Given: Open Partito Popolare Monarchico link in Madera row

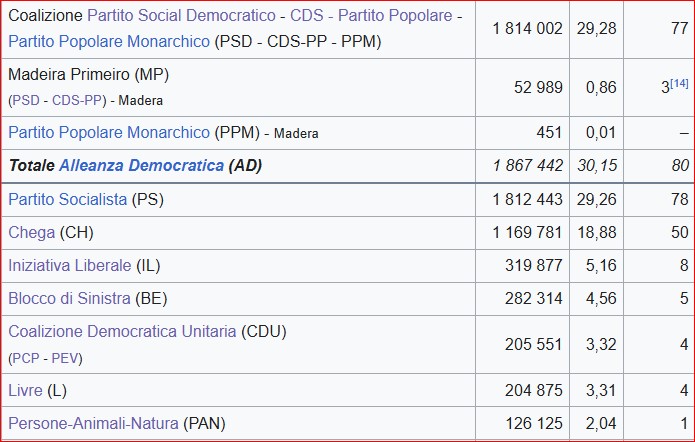Looking at the screenshot, I should [109, 132].
